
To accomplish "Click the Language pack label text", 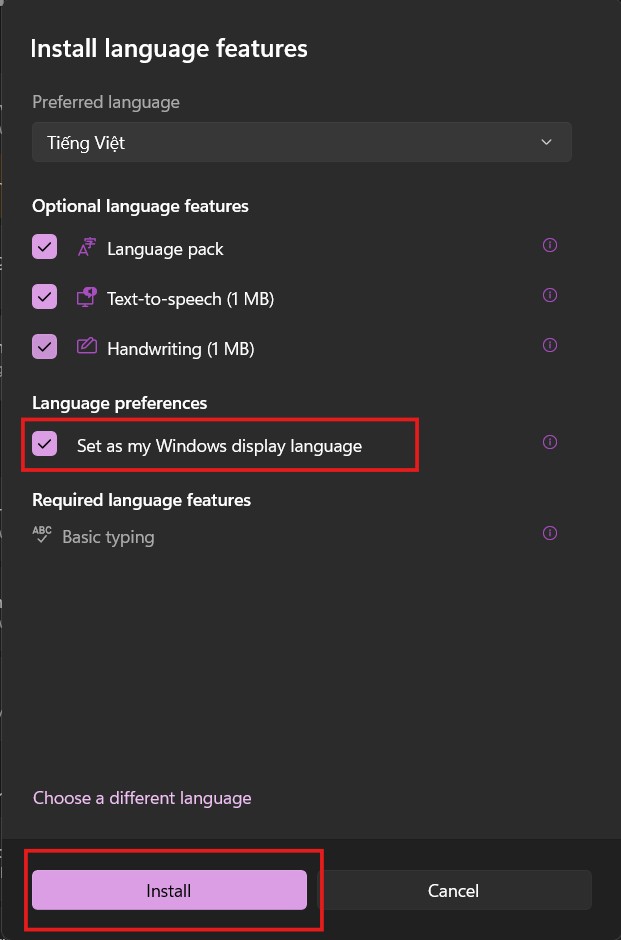I will 165,249.
